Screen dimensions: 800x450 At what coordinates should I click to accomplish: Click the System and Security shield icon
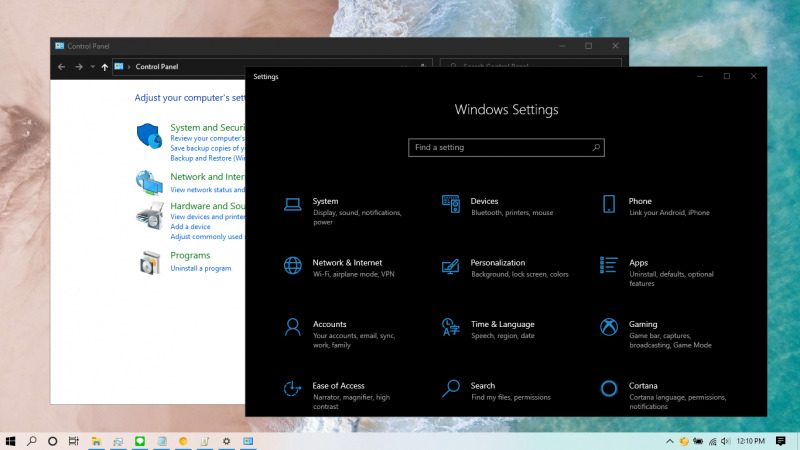pos(149,136)
